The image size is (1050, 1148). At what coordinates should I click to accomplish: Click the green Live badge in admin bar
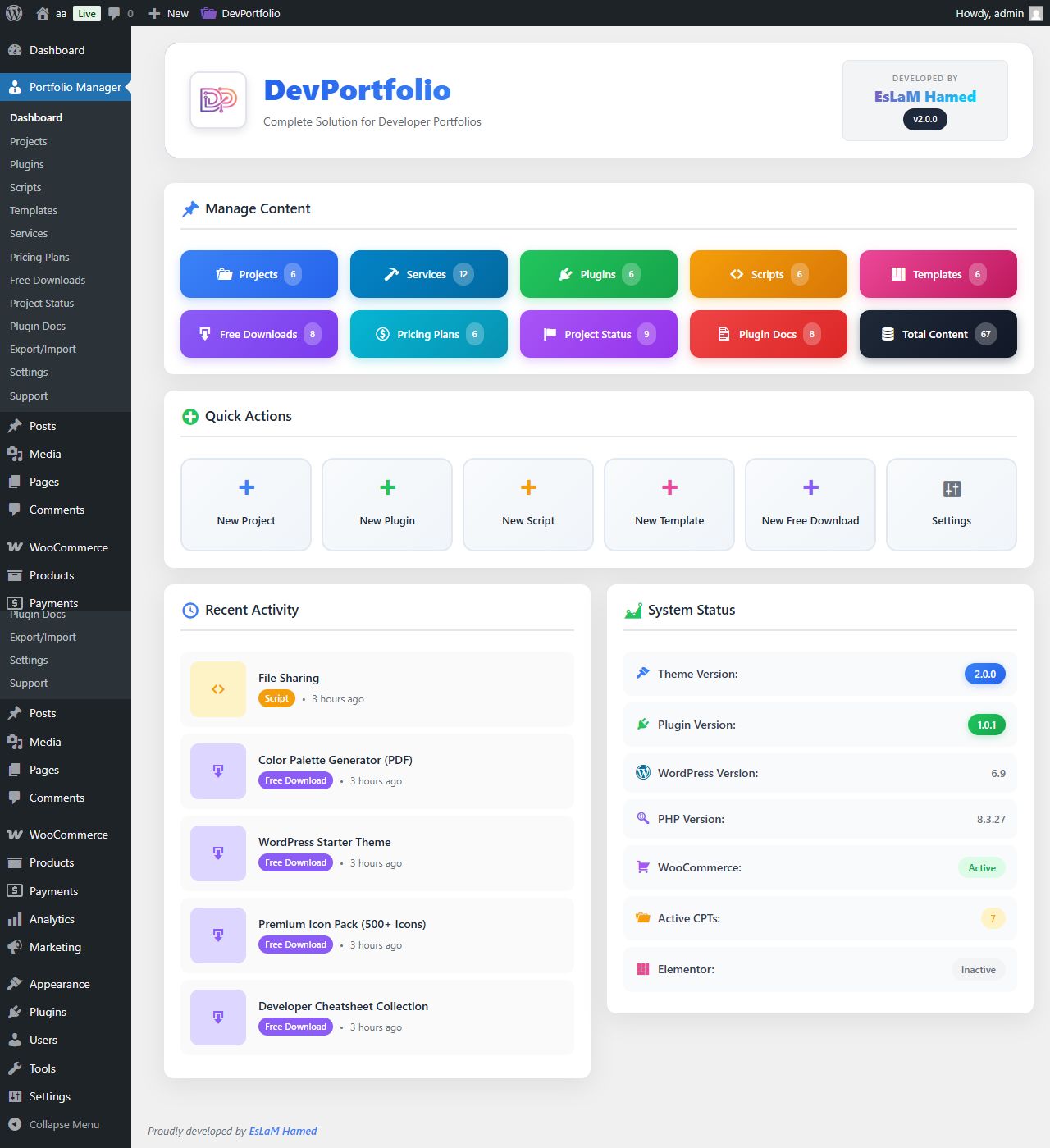tap(87, 13)
